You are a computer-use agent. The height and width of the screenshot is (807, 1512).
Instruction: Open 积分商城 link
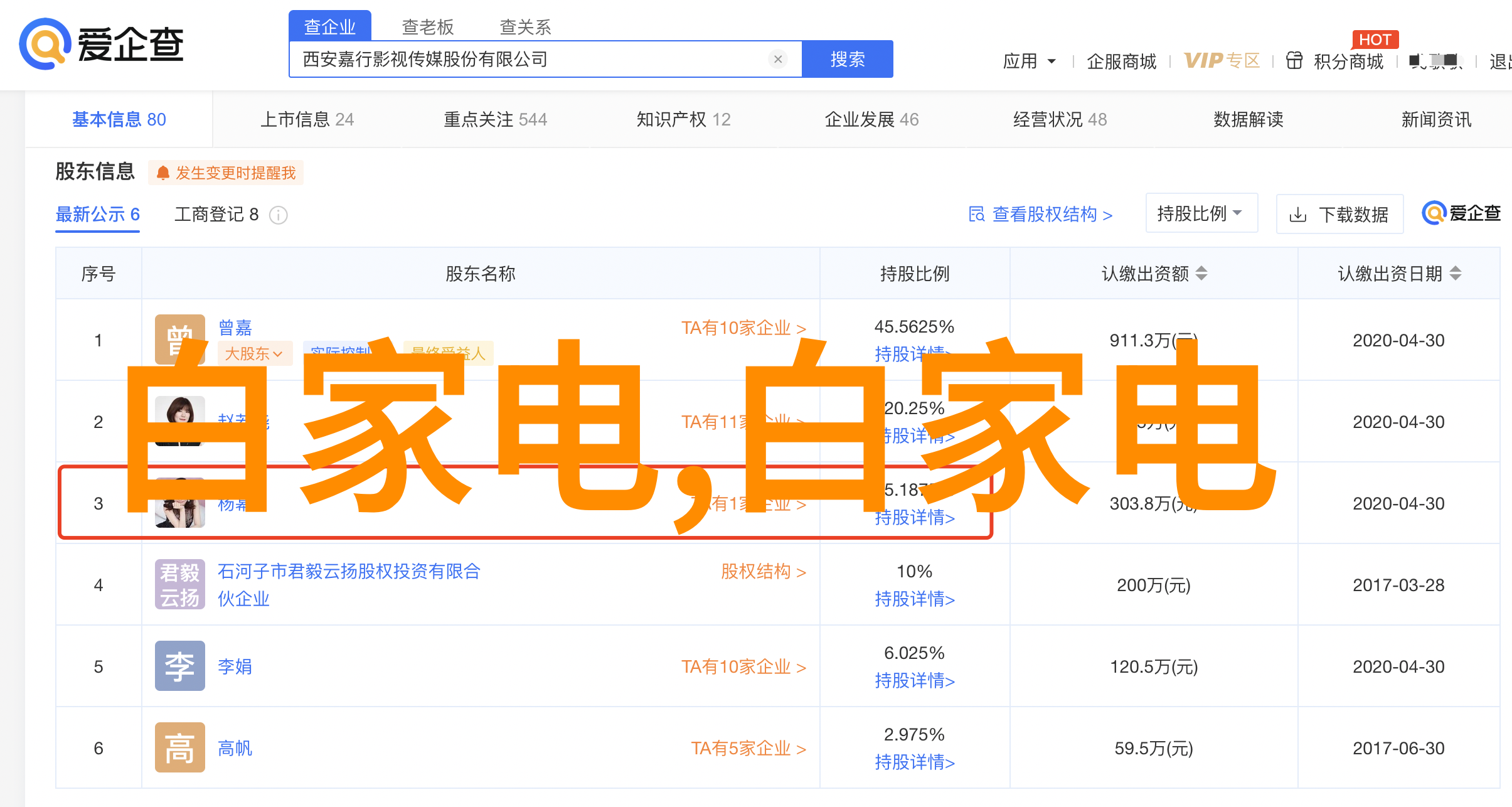pyautogui.click(x=1349, y=61)
